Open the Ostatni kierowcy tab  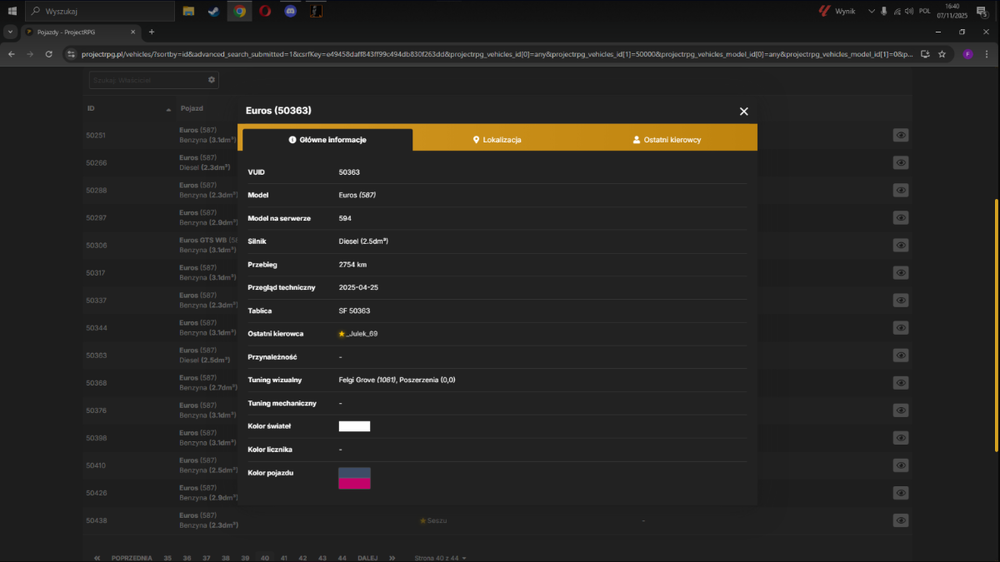click(667, 140)
